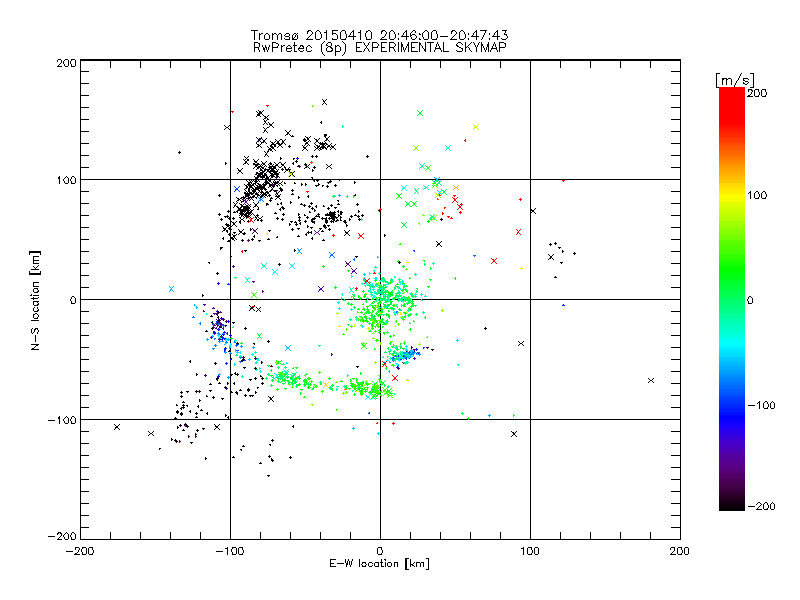
Task: Click the "[m/s]" unit label above colorbar
Action: coord(735,80)
